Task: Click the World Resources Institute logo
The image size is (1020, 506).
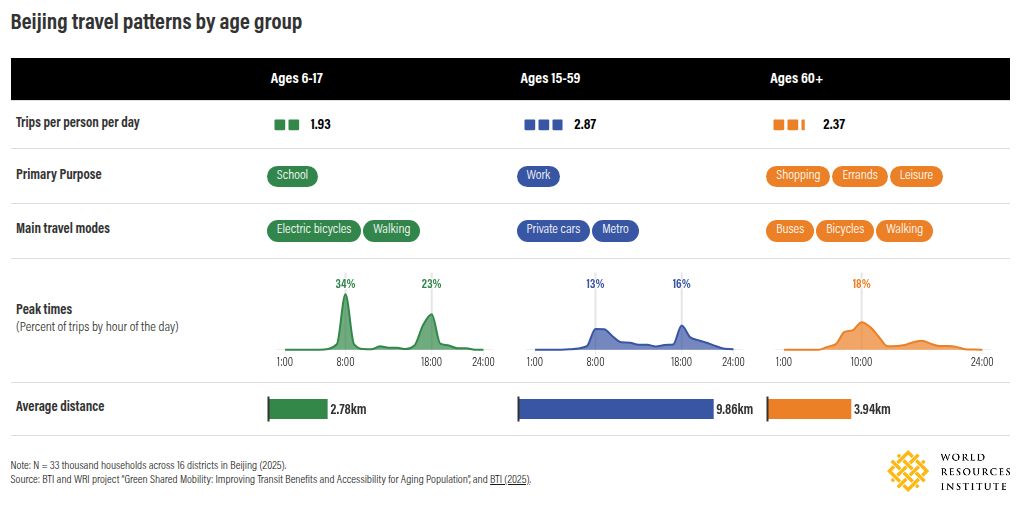Action: pos(949,471)
